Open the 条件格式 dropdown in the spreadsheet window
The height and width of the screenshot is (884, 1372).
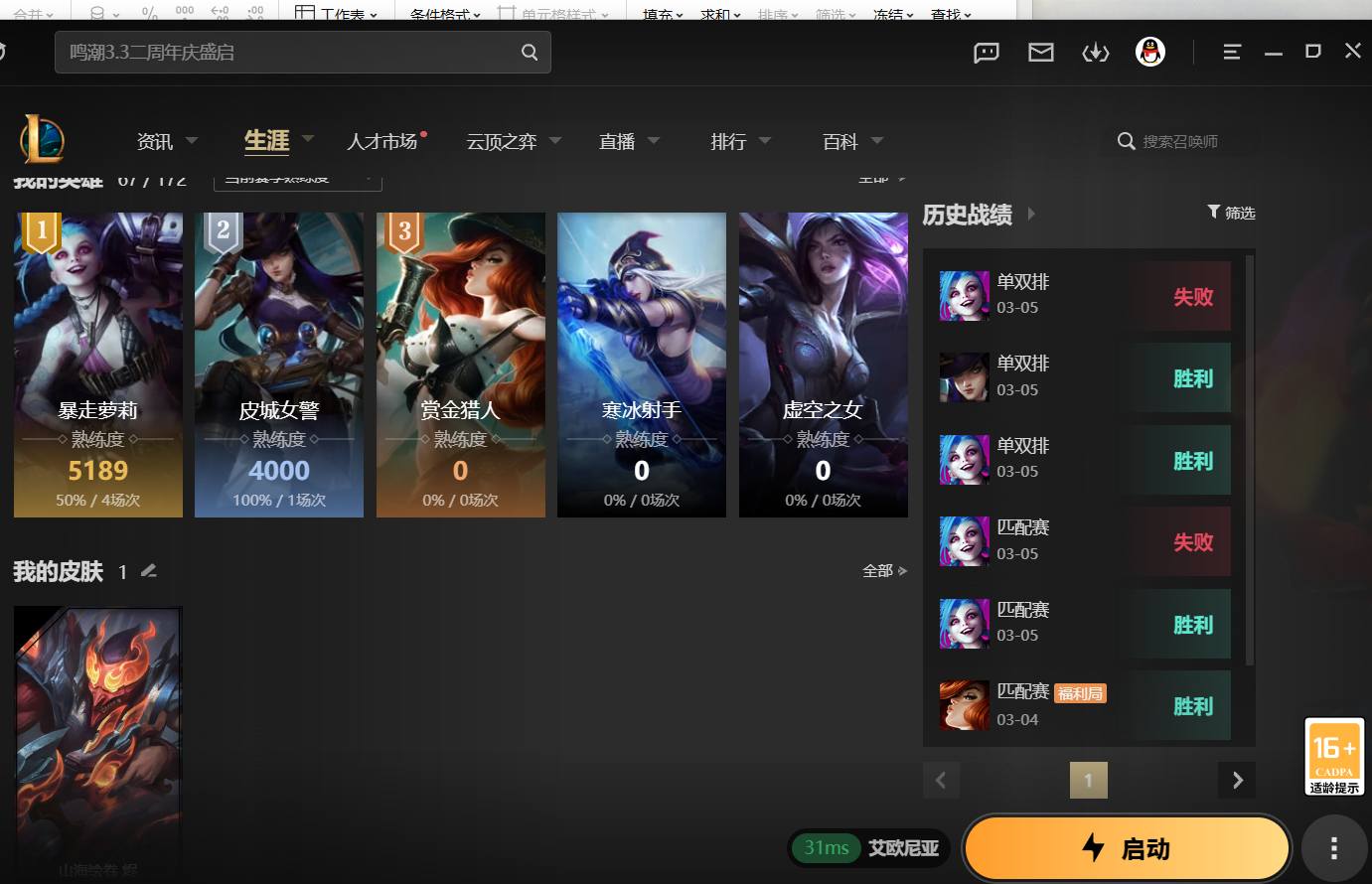[x=445, y=14]
